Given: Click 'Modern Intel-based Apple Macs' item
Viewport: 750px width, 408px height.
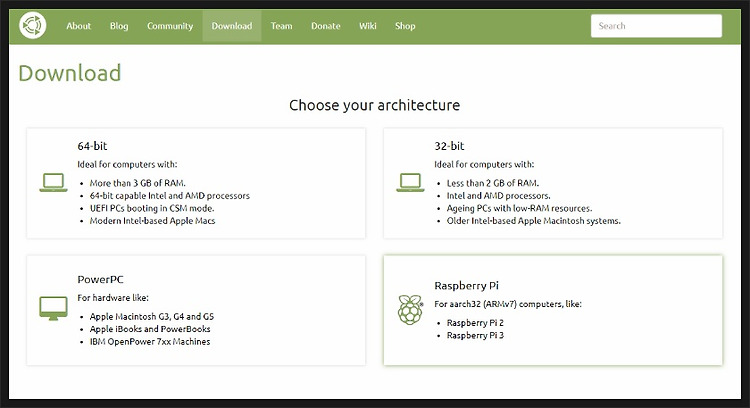Looking at the screenshot, I should [x=153, y=221].
